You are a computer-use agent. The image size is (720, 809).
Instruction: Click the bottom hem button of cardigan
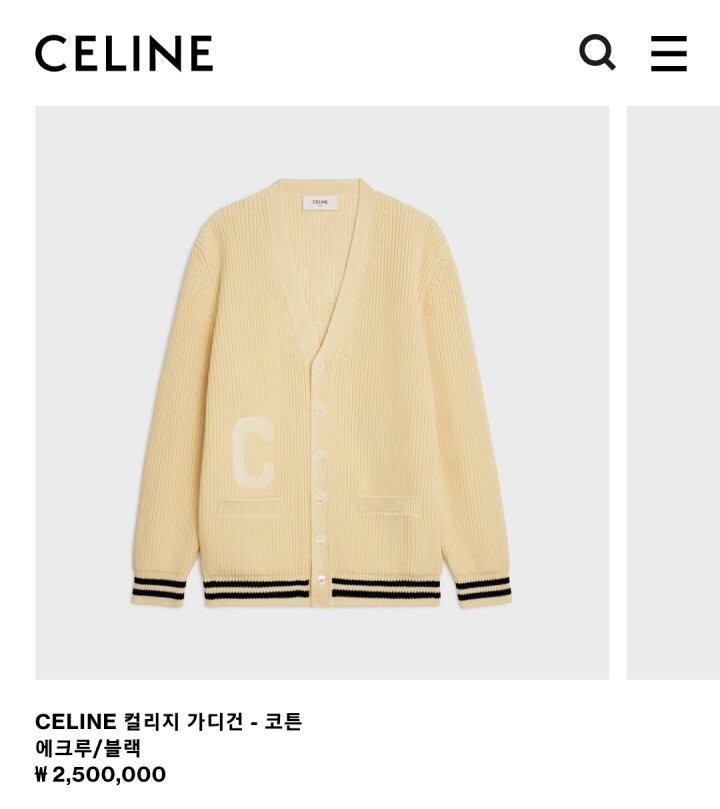point(319,580)
